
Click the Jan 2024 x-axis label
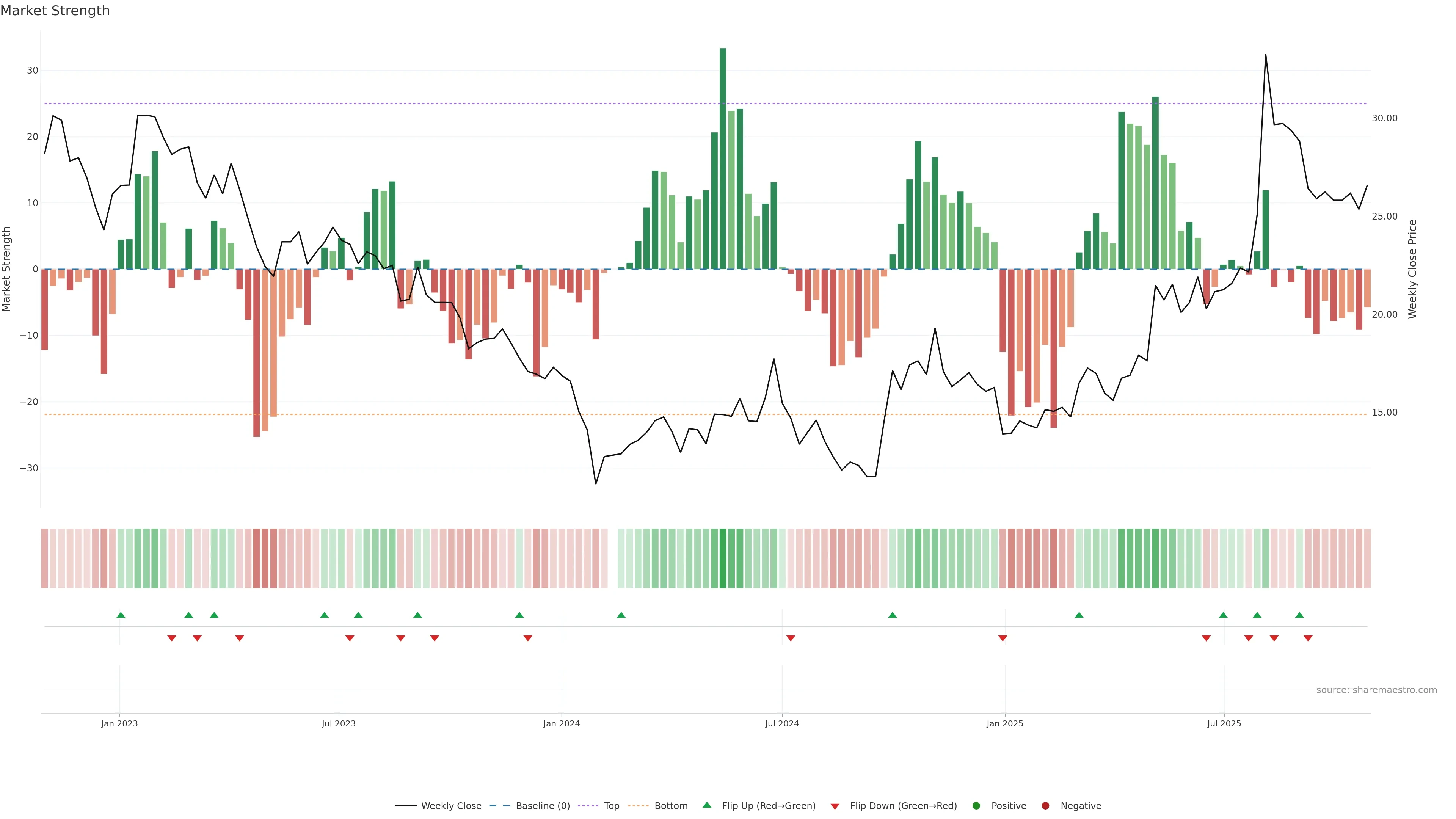[x=561, y=723]
